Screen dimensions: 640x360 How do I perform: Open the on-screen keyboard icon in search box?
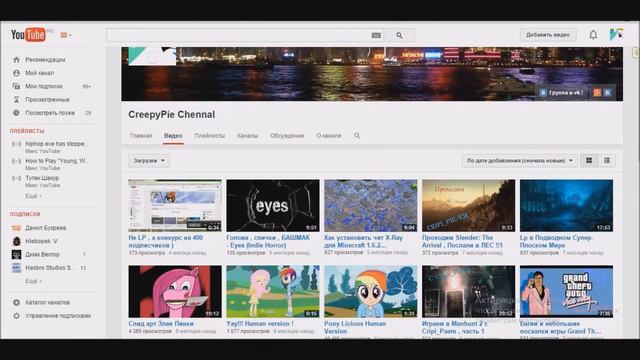click(x=376, y=36)
